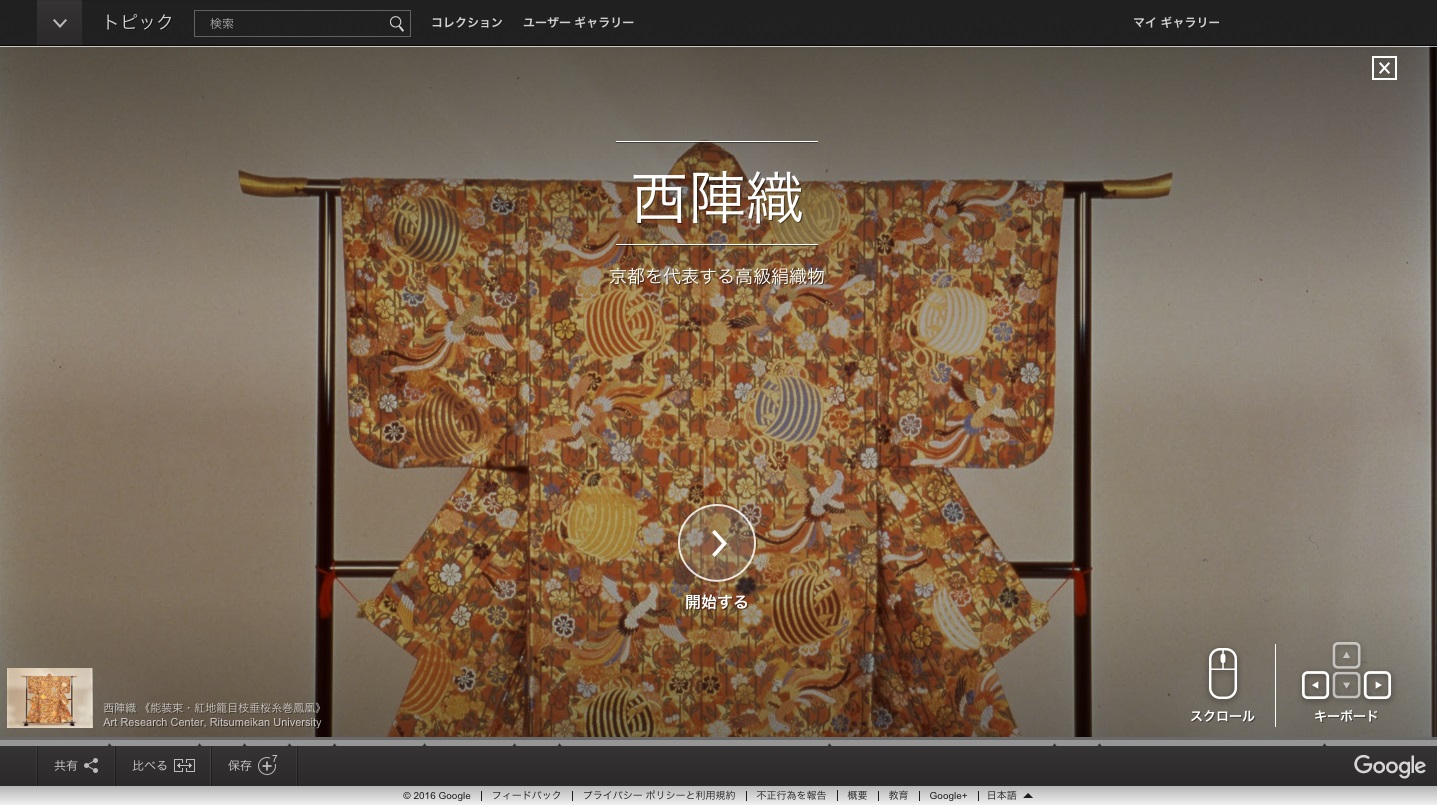Click the Google logo
The width and height of the screenshot is (1437, 805).
pyautogui.click(x=1389, y=766)
